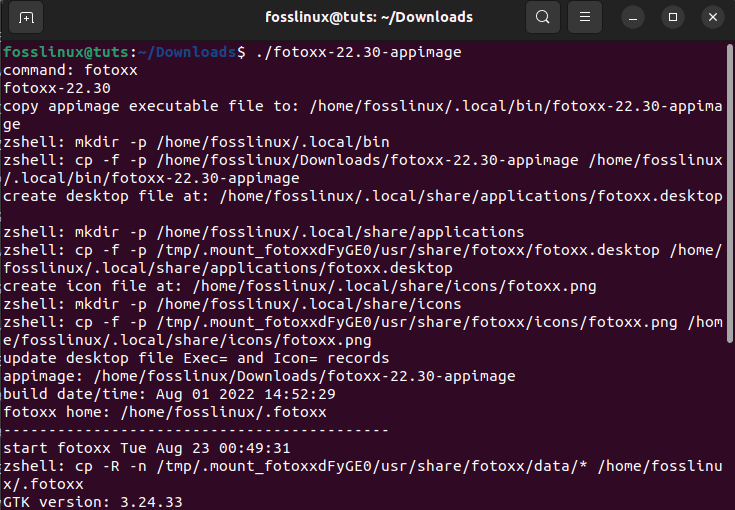The width and height of the screenshot is (735, 510).
Task: Close the terminal window
Action: (710, 17)
